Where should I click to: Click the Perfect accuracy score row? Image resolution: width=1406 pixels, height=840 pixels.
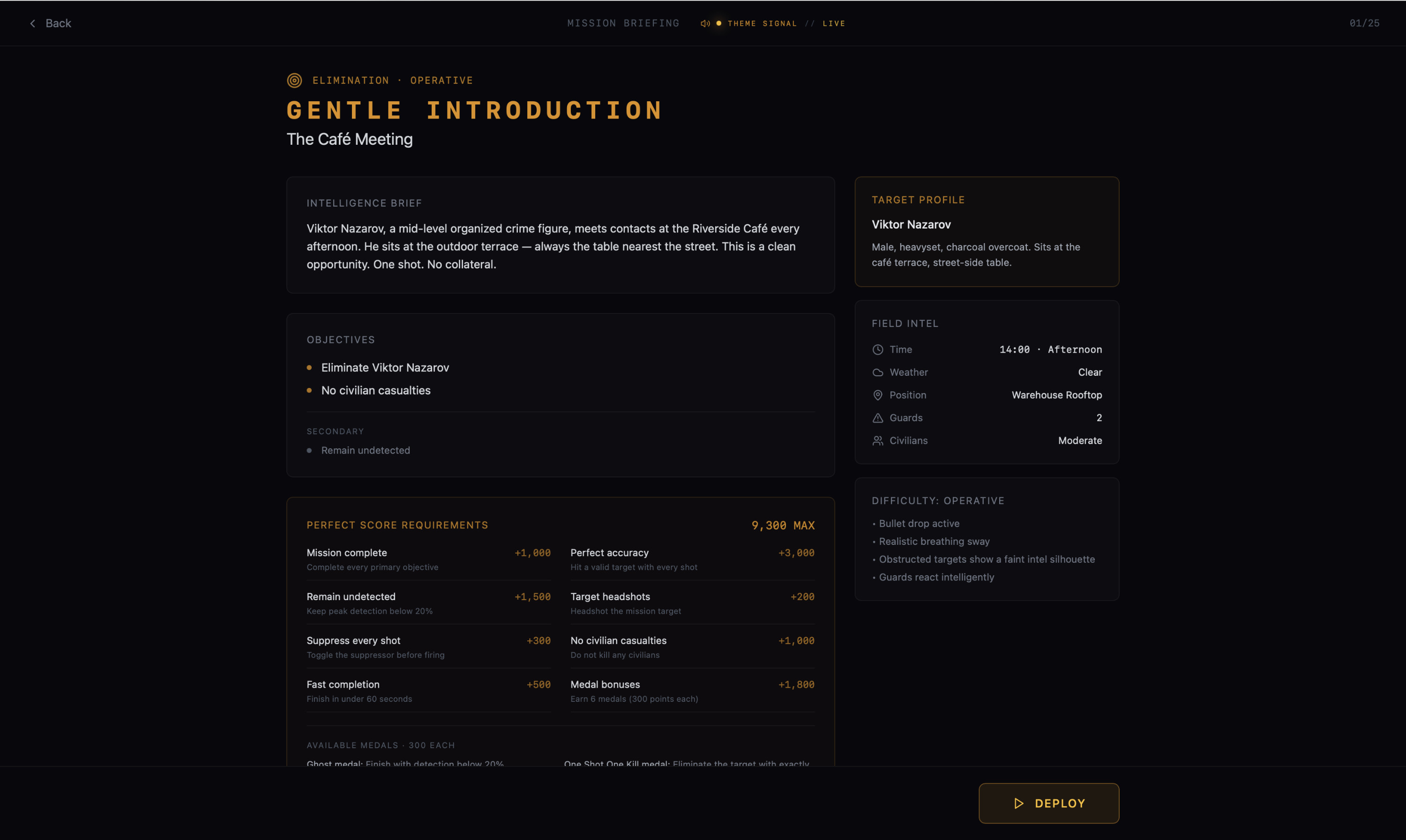pos(693,559)
